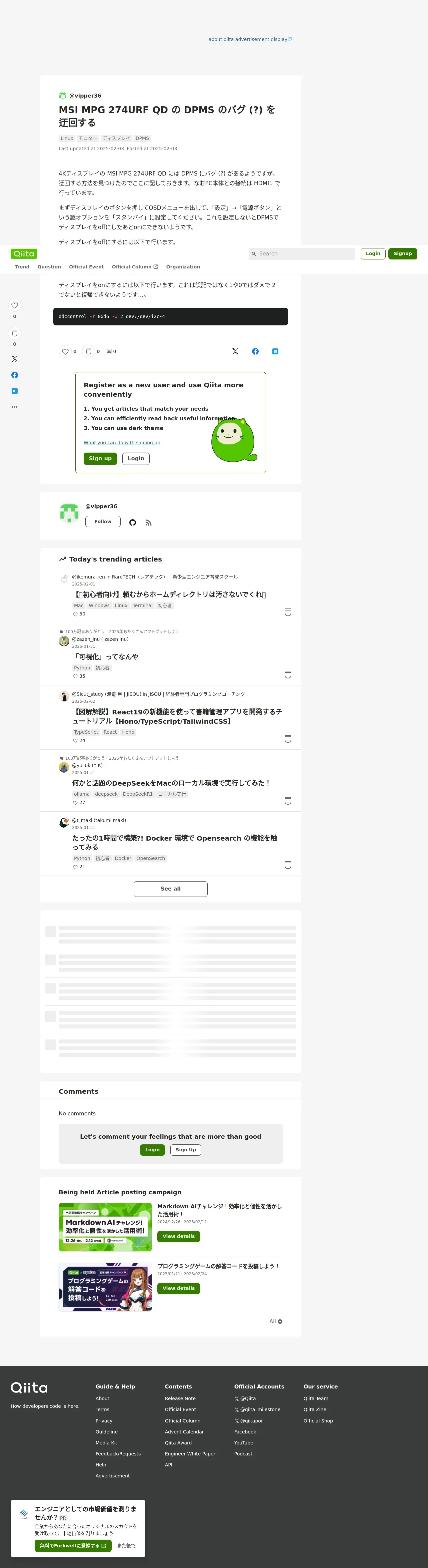Viewport: 428px width, 1568px height.
Task: Open the DeepSeek Mac local article title
Action: click(171, 783)
